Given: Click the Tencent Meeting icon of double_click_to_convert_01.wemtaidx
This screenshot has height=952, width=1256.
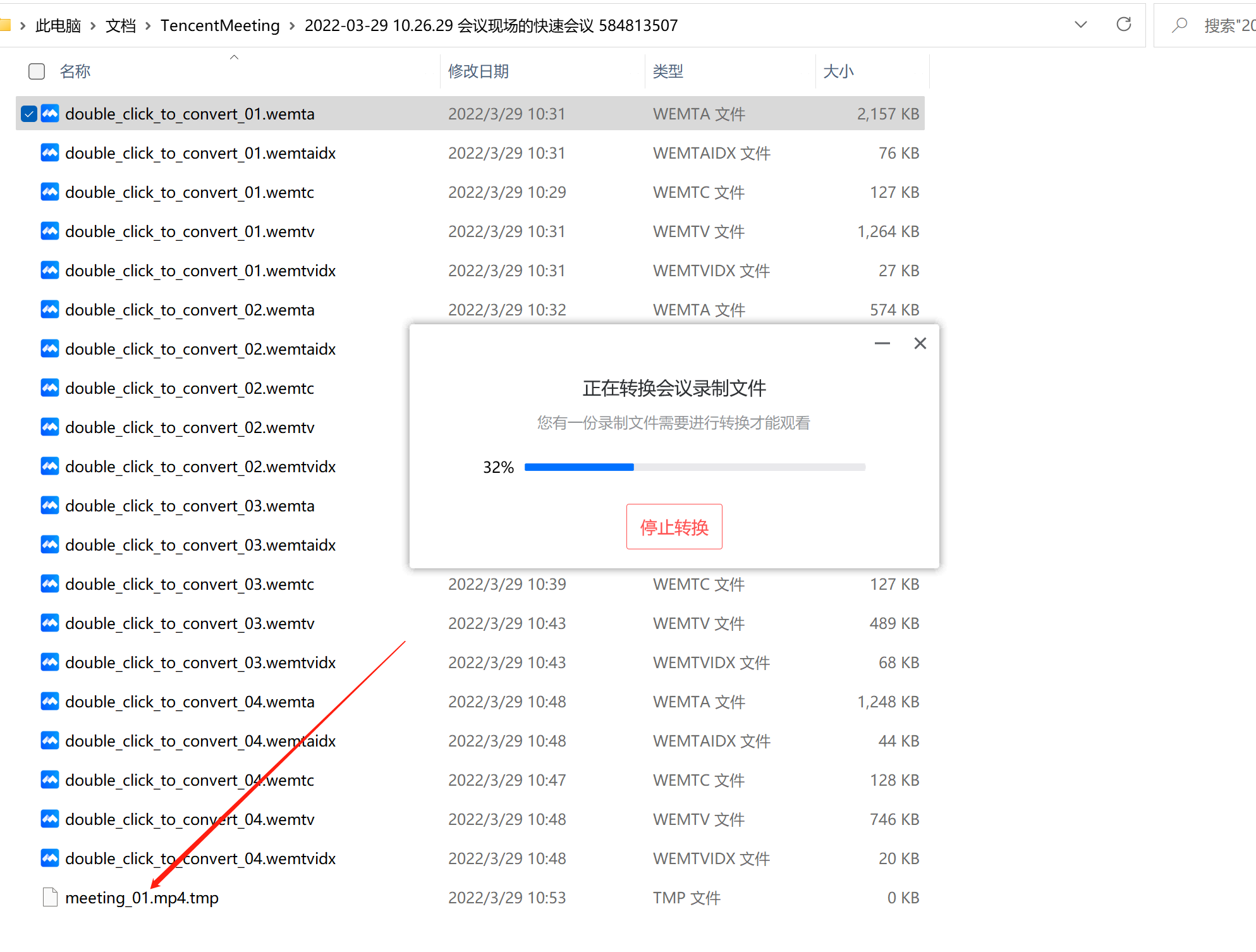Looking at the screenshot, I should click(x=50, y=153).
